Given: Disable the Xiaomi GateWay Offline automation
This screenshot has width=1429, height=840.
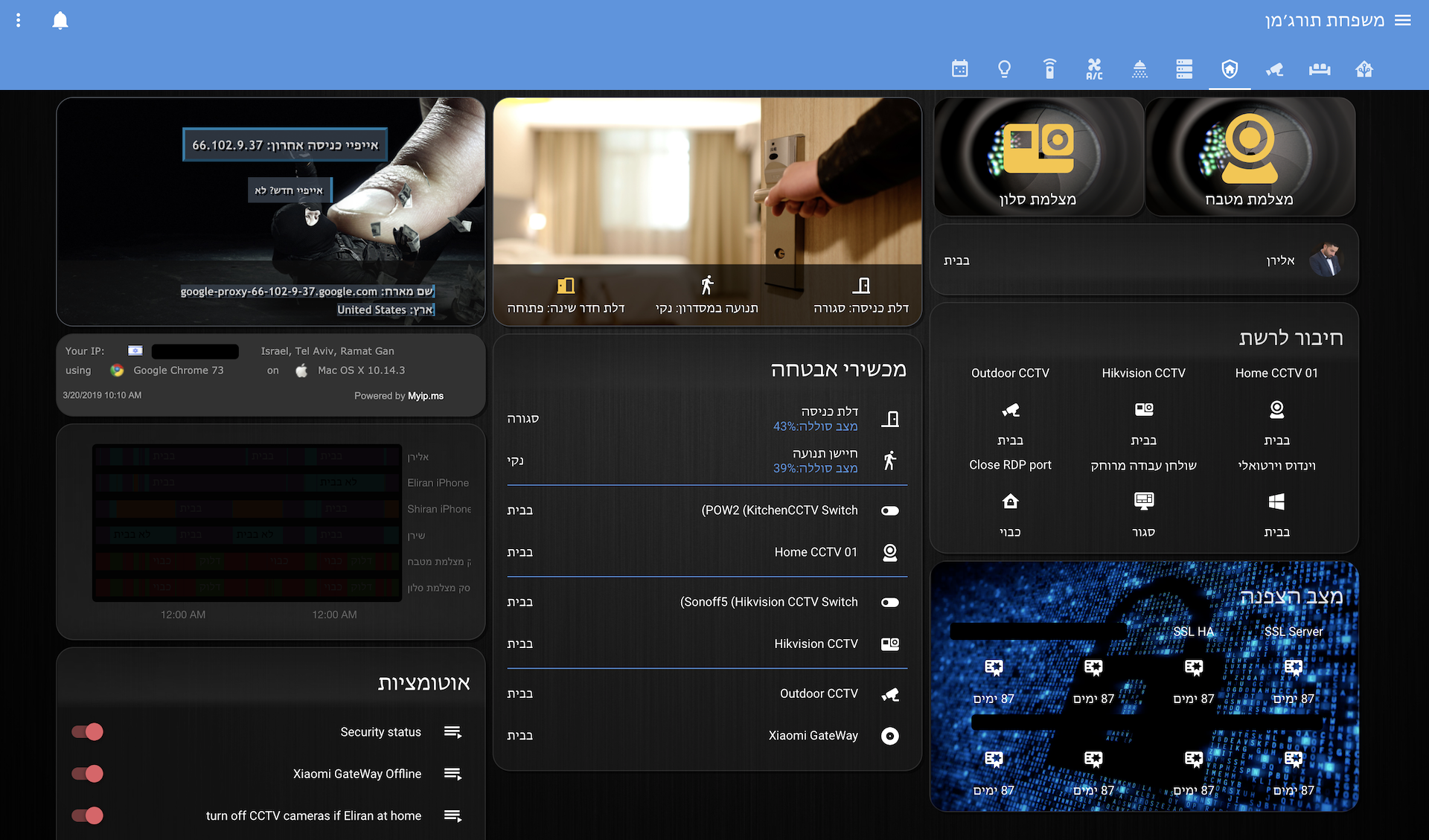Looking at the screenshot, I should 88,774.
